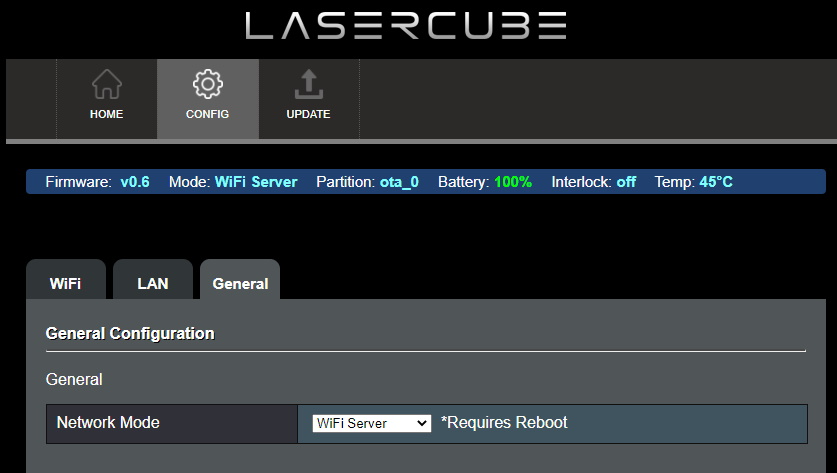This screenshot has height=473, width=837.
Task: Click the Battery 100% indicator
Action: (513, 182)
